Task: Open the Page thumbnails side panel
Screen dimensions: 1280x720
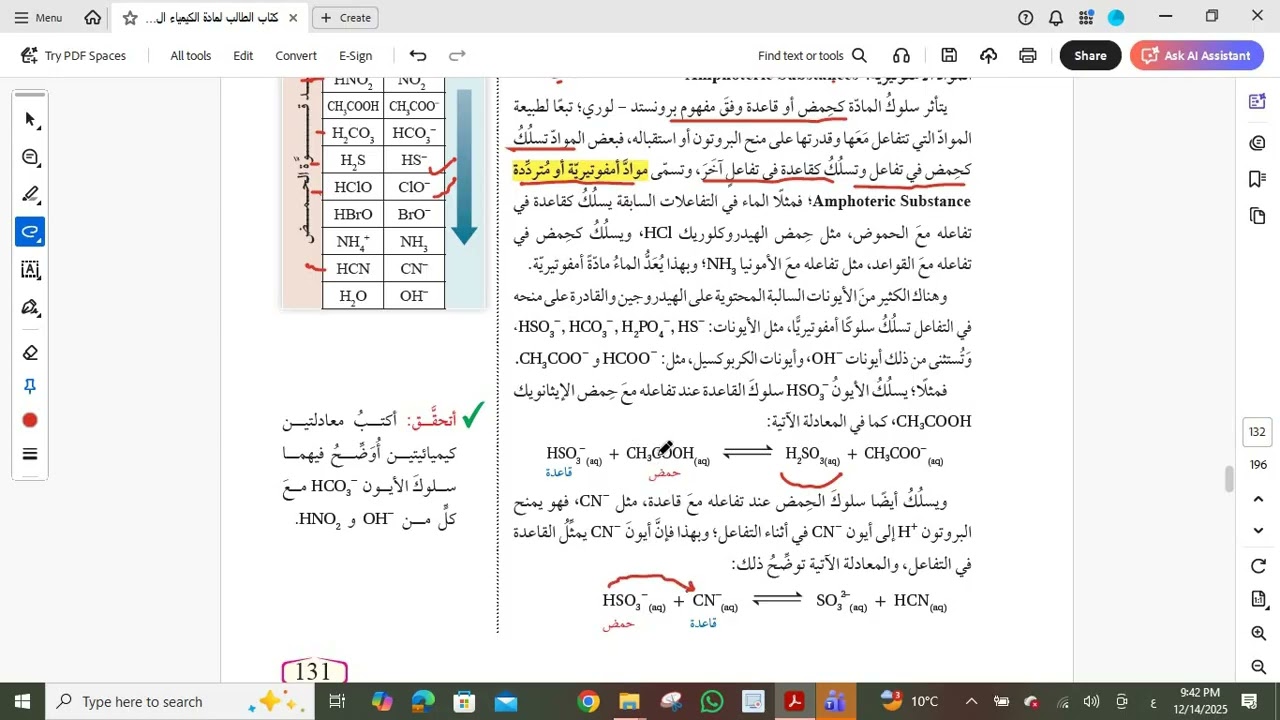Action: tap(1258, 216)
